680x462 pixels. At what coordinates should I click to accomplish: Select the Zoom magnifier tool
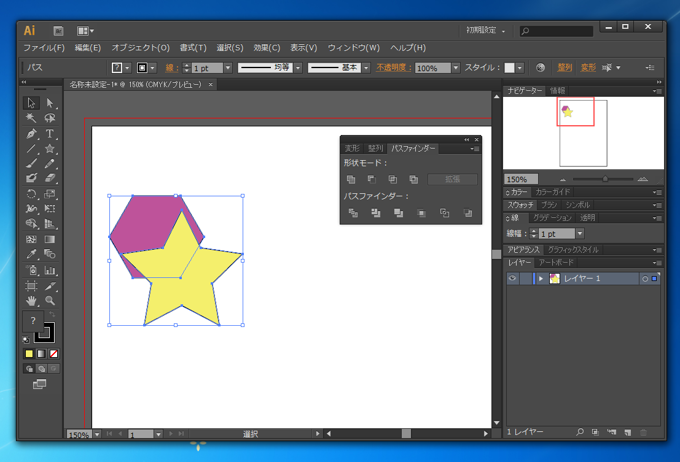pyautogui.click(x=50, y=301)
